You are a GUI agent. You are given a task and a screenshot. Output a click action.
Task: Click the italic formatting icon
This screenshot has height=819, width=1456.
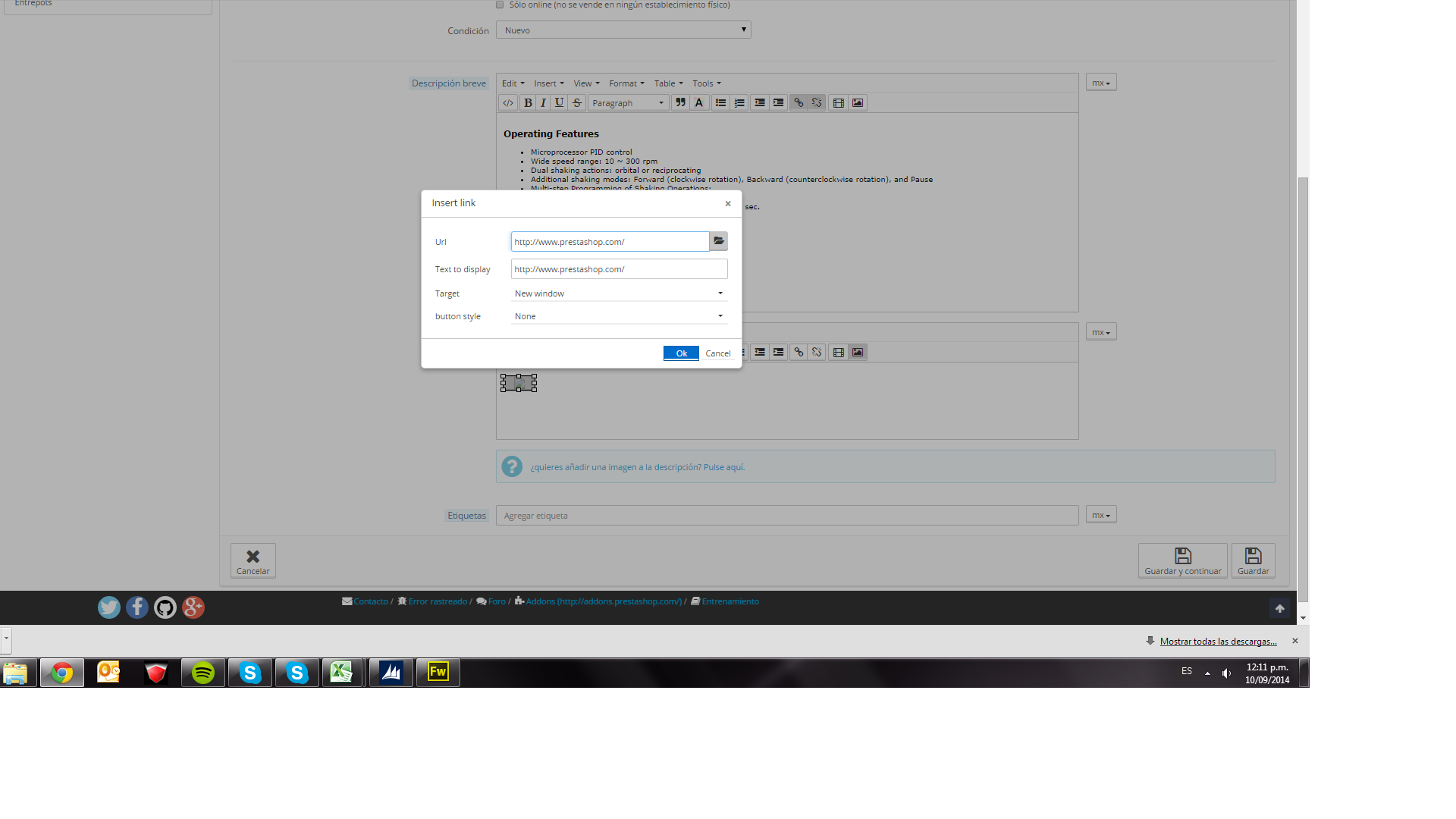[543, 103]
